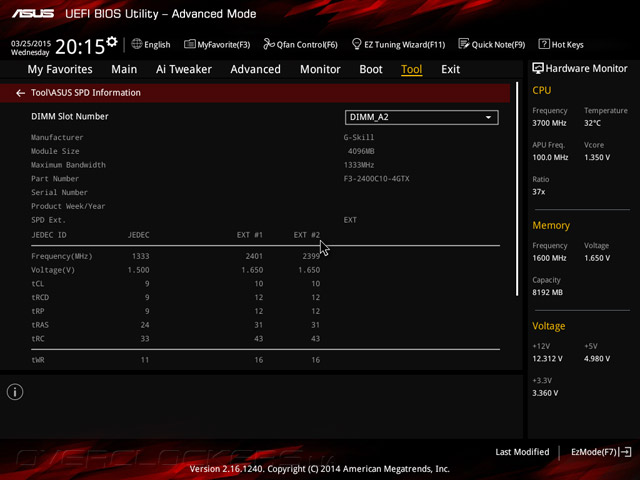Open Quick Note pencil icon
The image size is (640, 480).
[x=464, y=44]
